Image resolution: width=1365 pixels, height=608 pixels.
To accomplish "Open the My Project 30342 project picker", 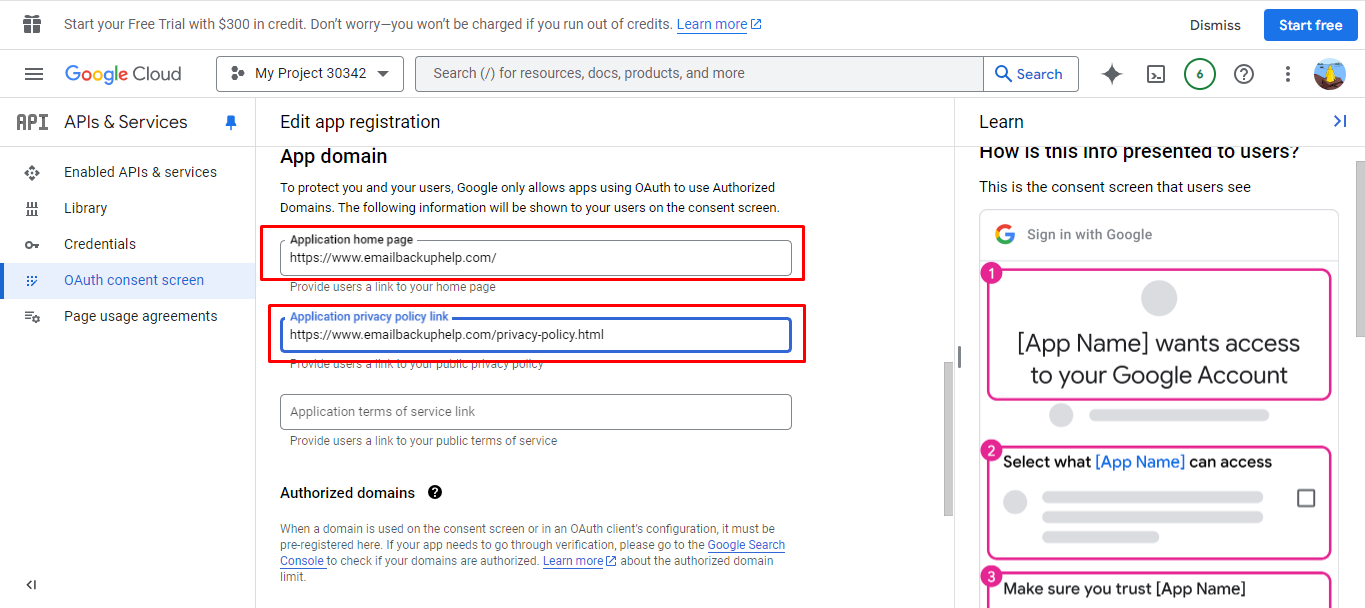I will [309, 74].
